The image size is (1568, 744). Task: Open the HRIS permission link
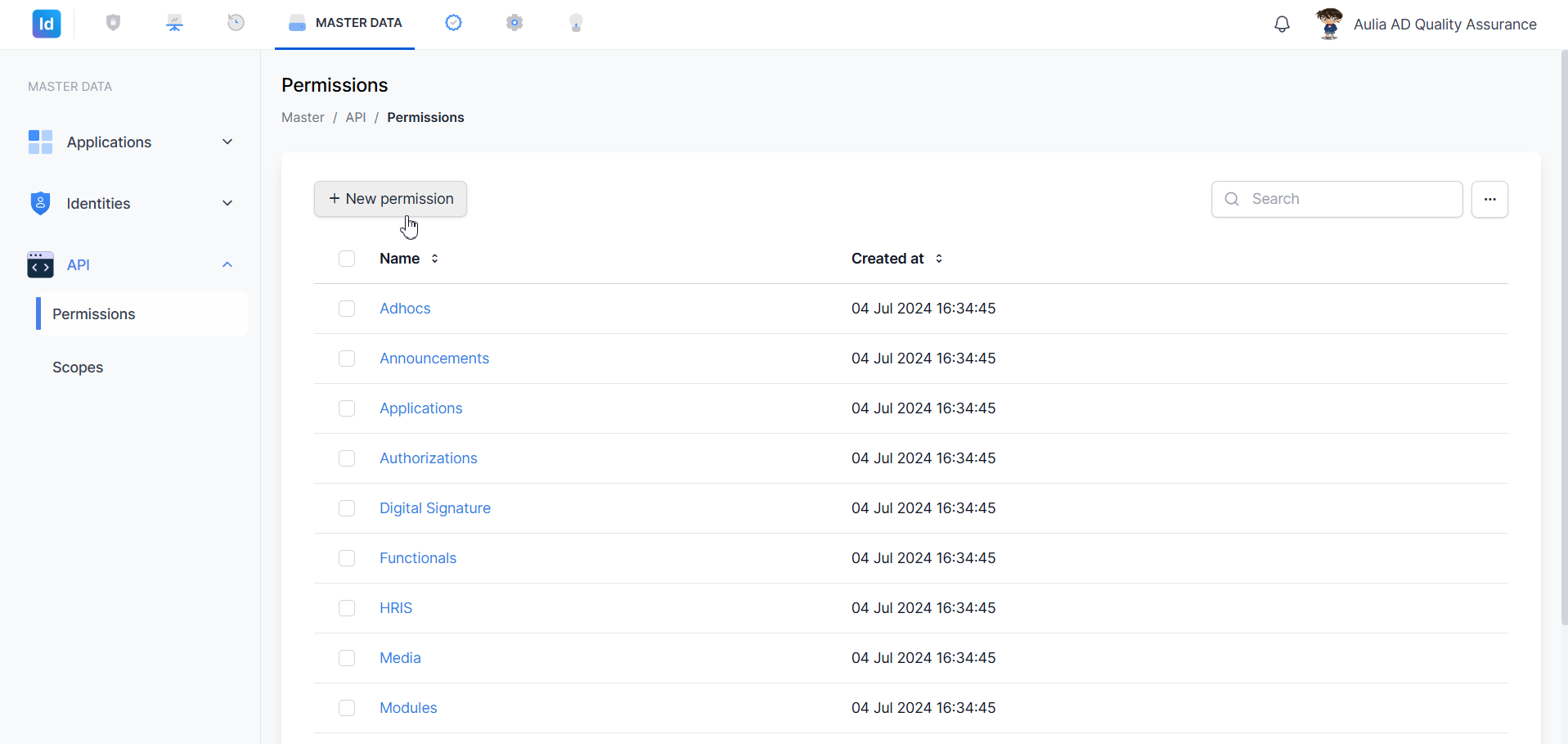coord(396,608)
